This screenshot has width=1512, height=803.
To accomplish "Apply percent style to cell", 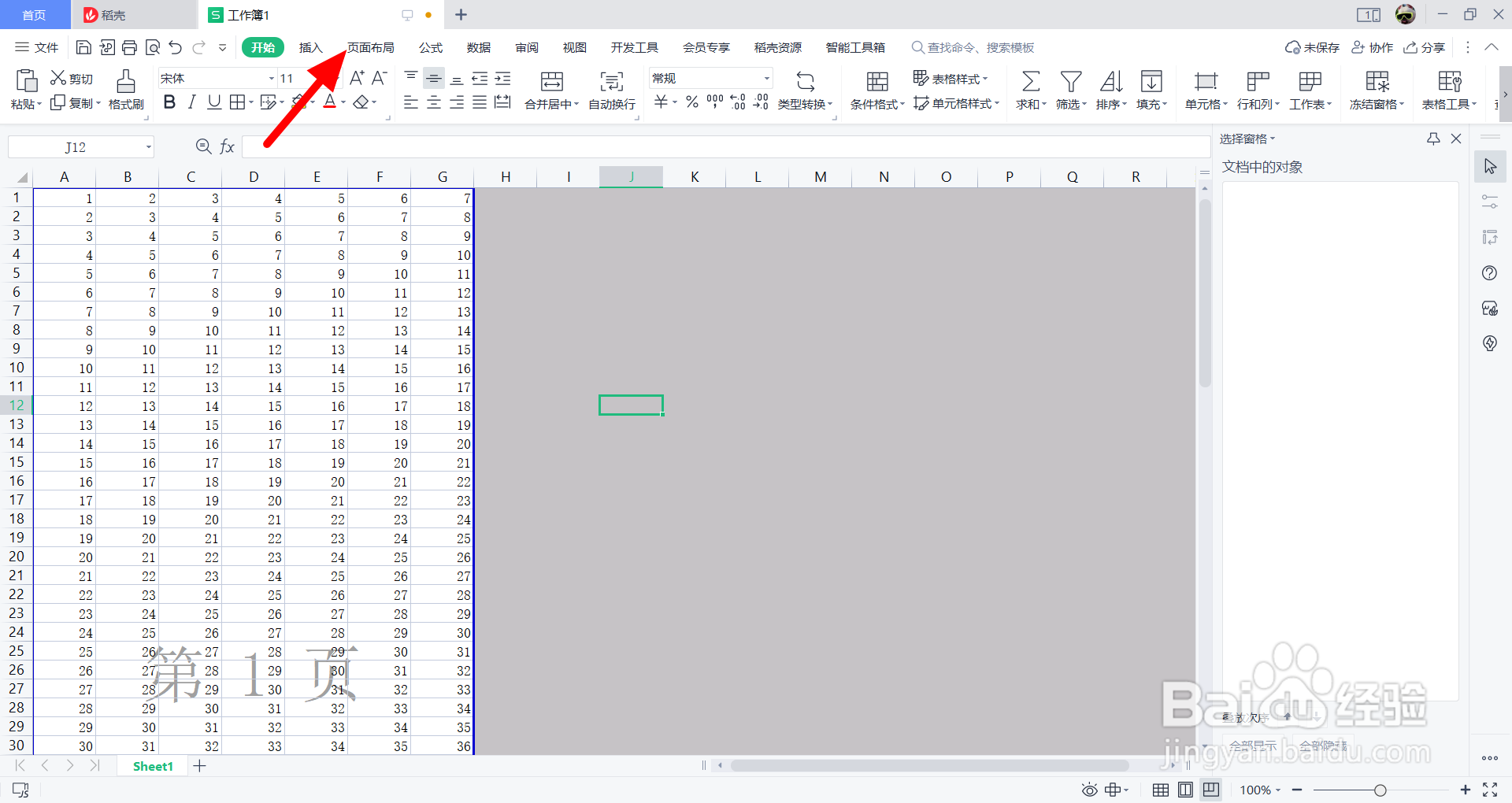I will pyautogui.click(x=692, y=102).
